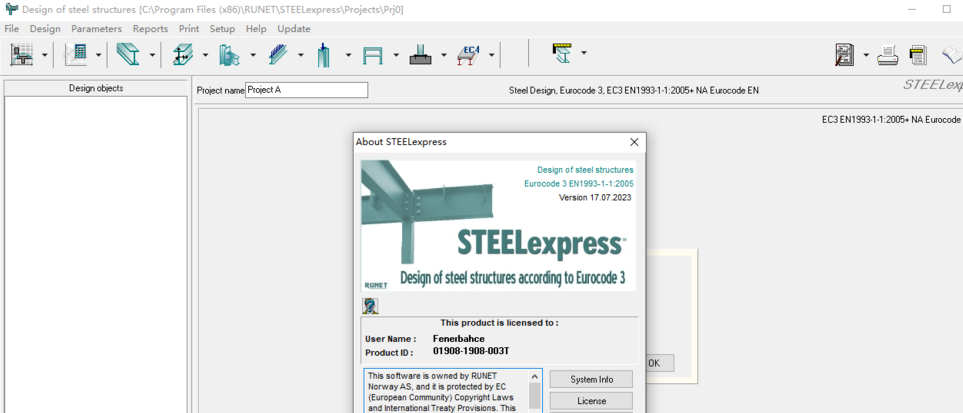
Task: Click 'This product is licensed to :' text
Action: click(499, 323)
